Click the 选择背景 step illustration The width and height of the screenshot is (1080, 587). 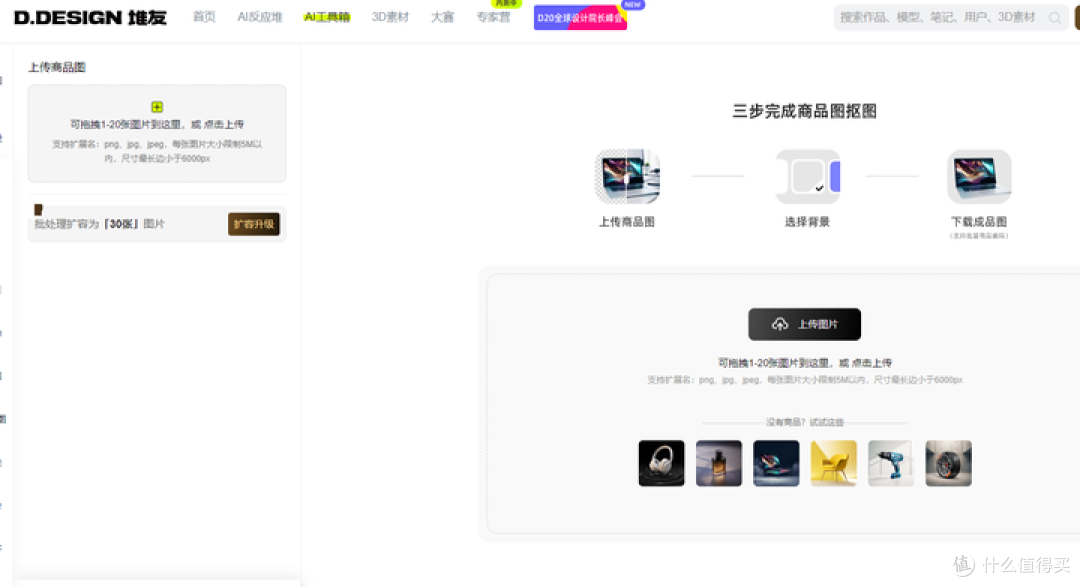coord(808,177)
